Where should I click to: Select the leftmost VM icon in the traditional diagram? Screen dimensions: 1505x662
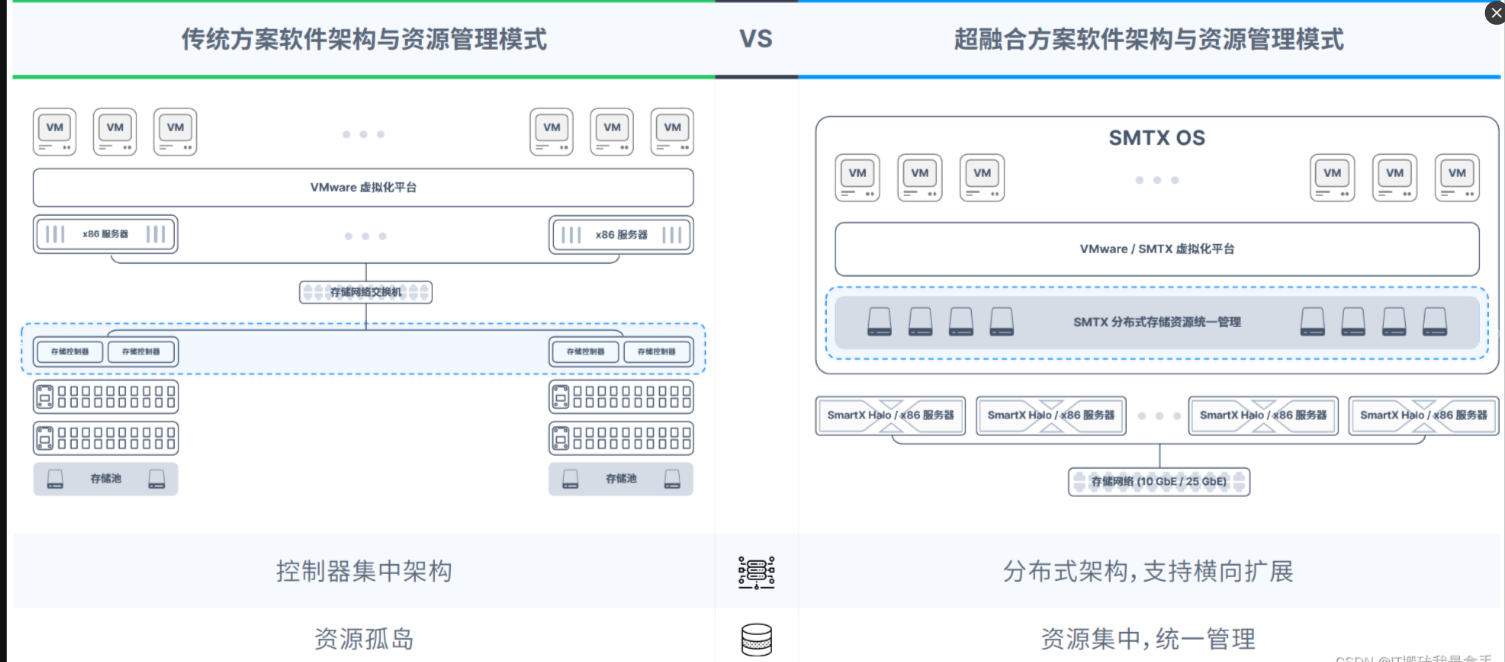[x=55, y=132]
